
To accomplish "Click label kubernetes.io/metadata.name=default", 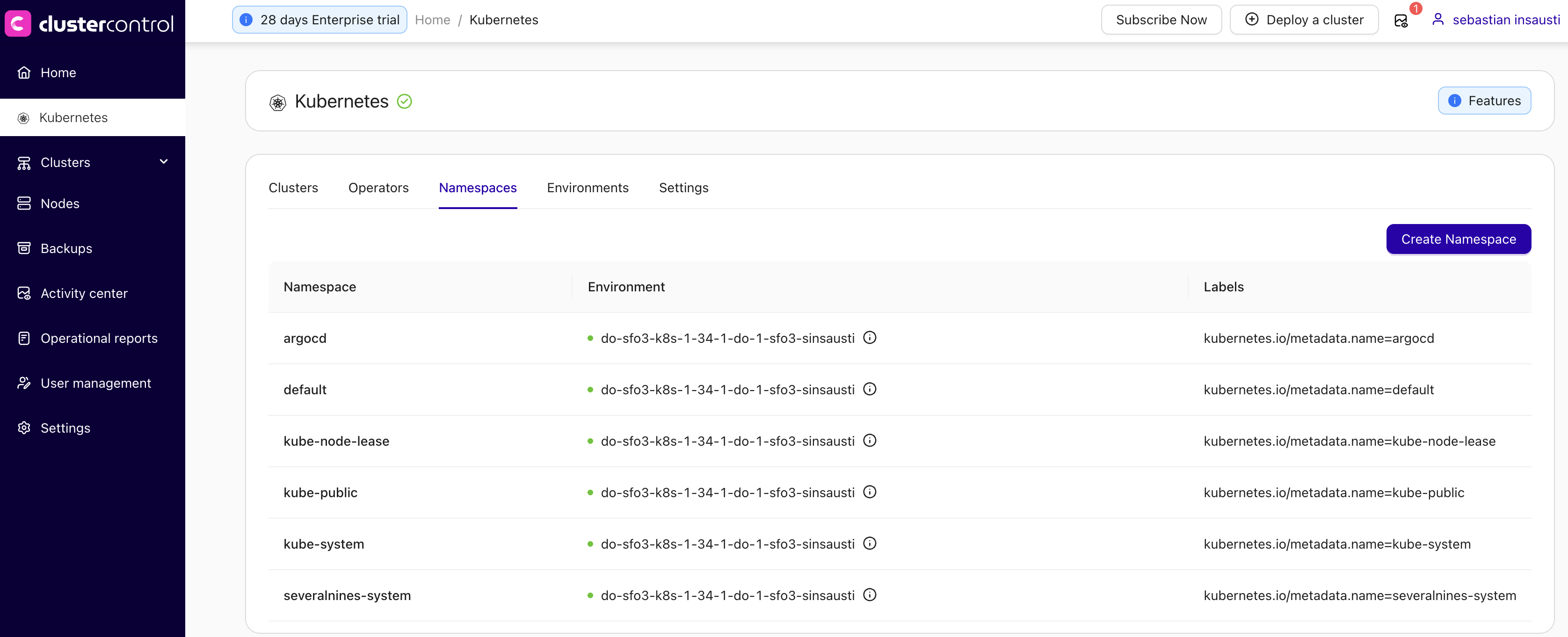I will [1318, 390].
